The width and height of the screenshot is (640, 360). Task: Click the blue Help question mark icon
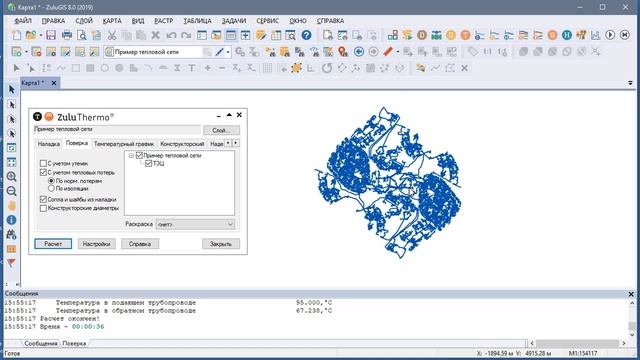point(307,36)
